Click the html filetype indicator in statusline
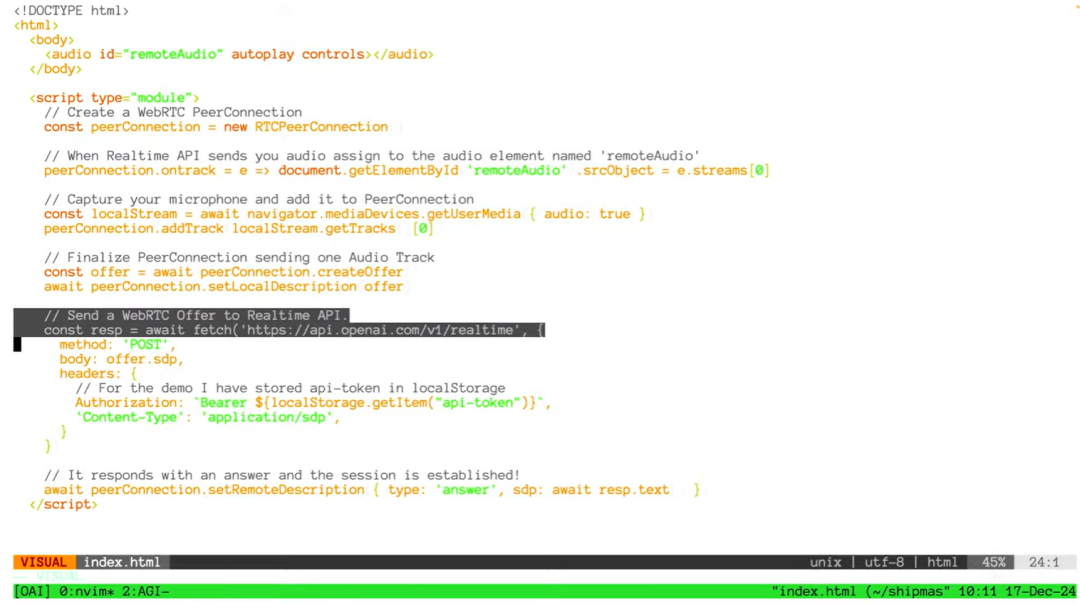Screen dimensions: 1080x603 942,562
